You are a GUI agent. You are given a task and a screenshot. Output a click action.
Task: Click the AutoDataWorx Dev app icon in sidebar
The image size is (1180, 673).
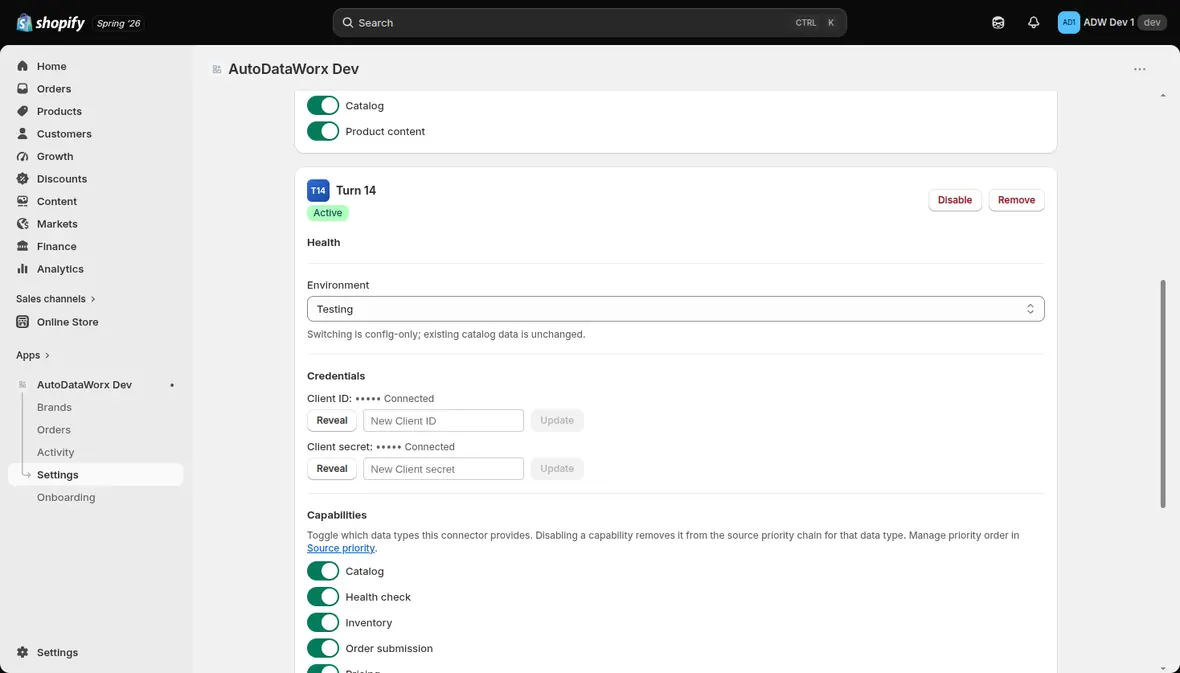pos(23,385)
